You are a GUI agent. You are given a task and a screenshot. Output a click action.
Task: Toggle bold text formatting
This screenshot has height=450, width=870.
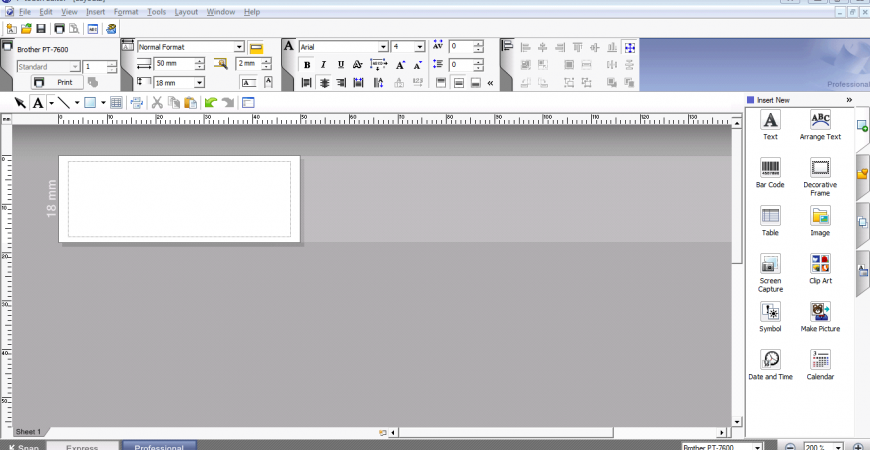307,65
